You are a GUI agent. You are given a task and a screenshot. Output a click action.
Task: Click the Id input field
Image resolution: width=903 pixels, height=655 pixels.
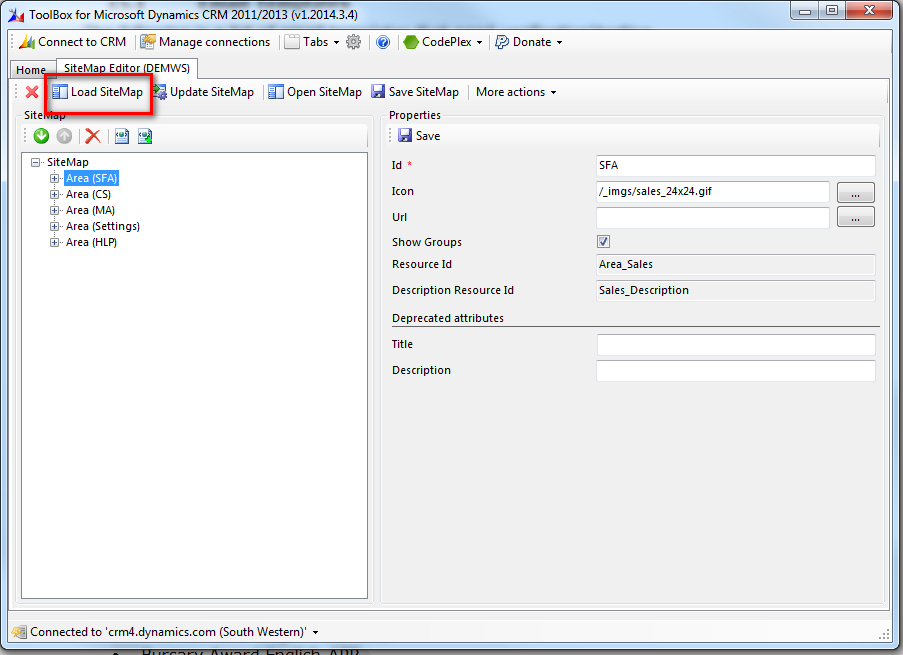click(735, 166)
